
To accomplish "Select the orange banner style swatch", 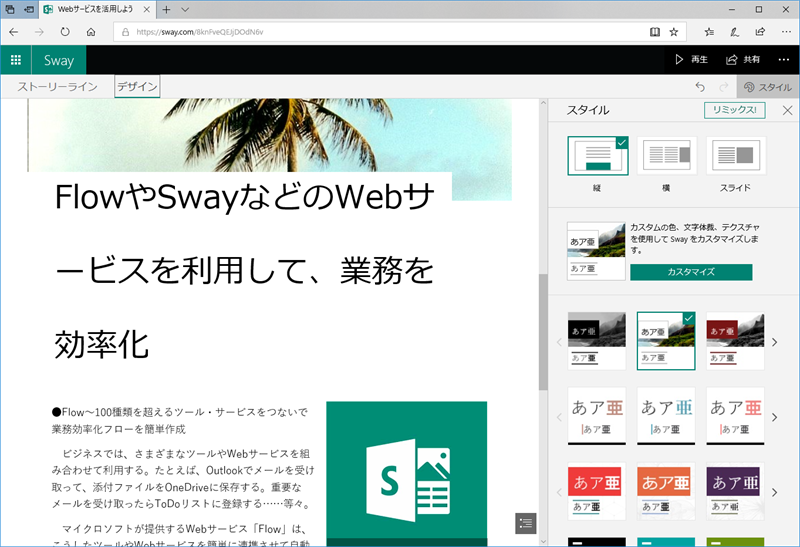I will (x=666, y=491).
